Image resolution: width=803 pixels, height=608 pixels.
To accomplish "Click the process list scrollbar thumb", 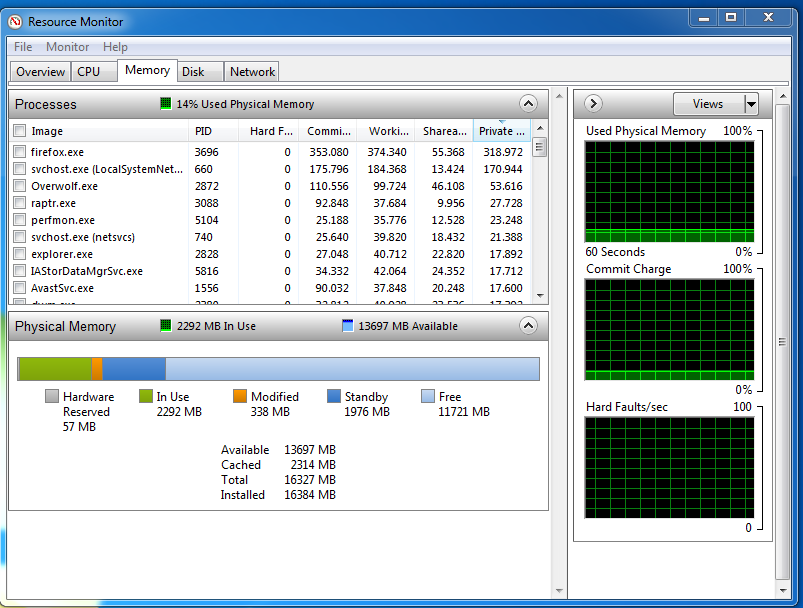I will [539, 148].
